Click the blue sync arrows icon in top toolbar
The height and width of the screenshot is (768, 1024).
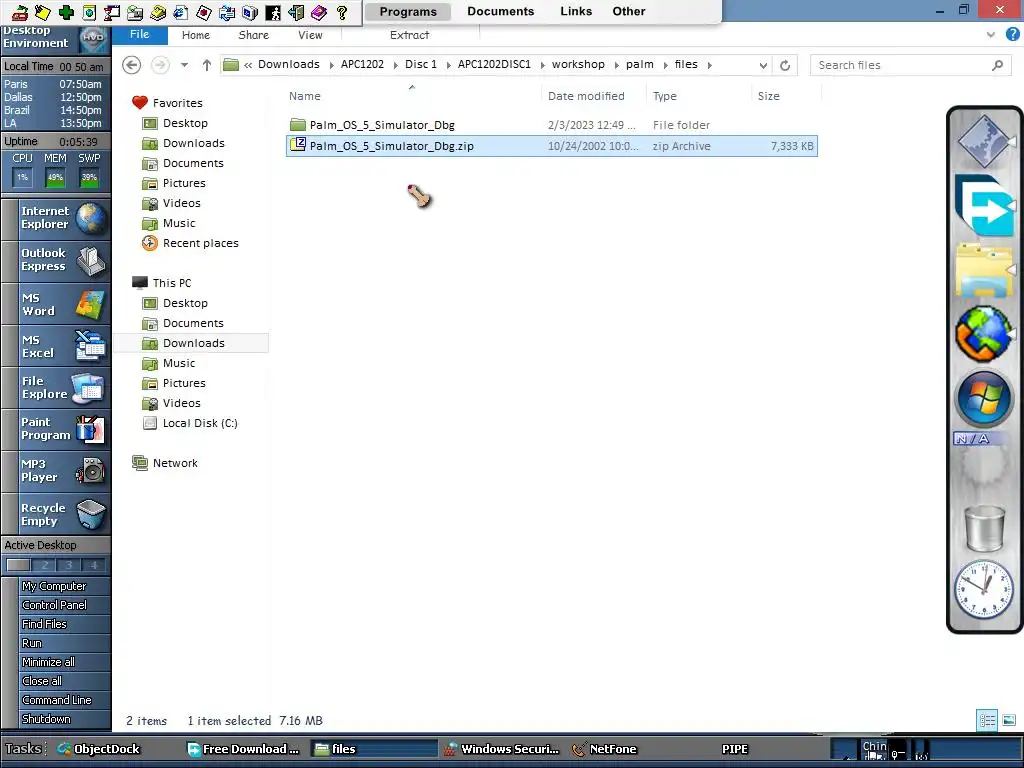click(227, 12)
